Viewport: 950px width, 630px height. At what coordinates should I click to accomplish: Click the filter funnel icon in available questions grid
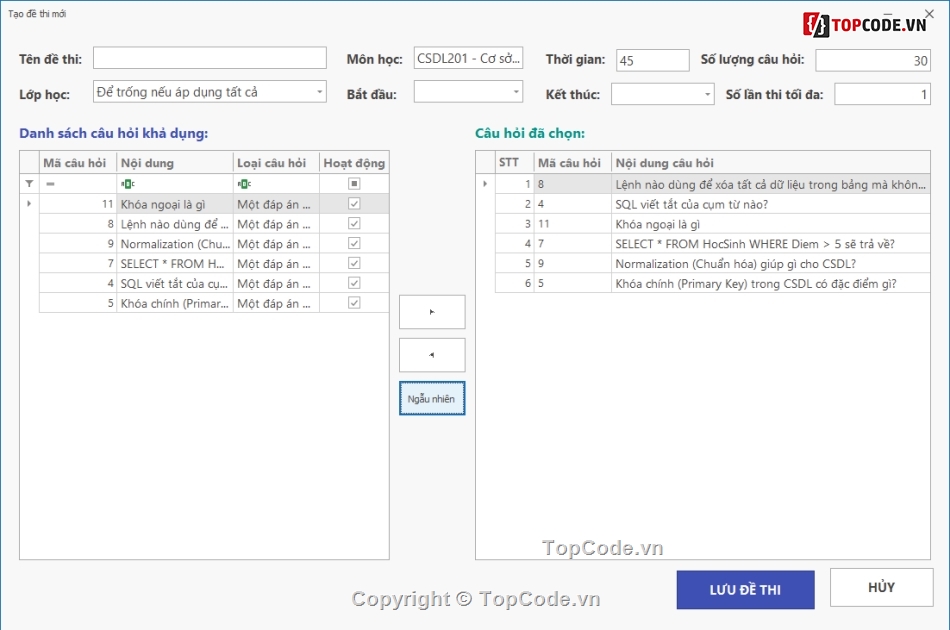coord(29,184)
